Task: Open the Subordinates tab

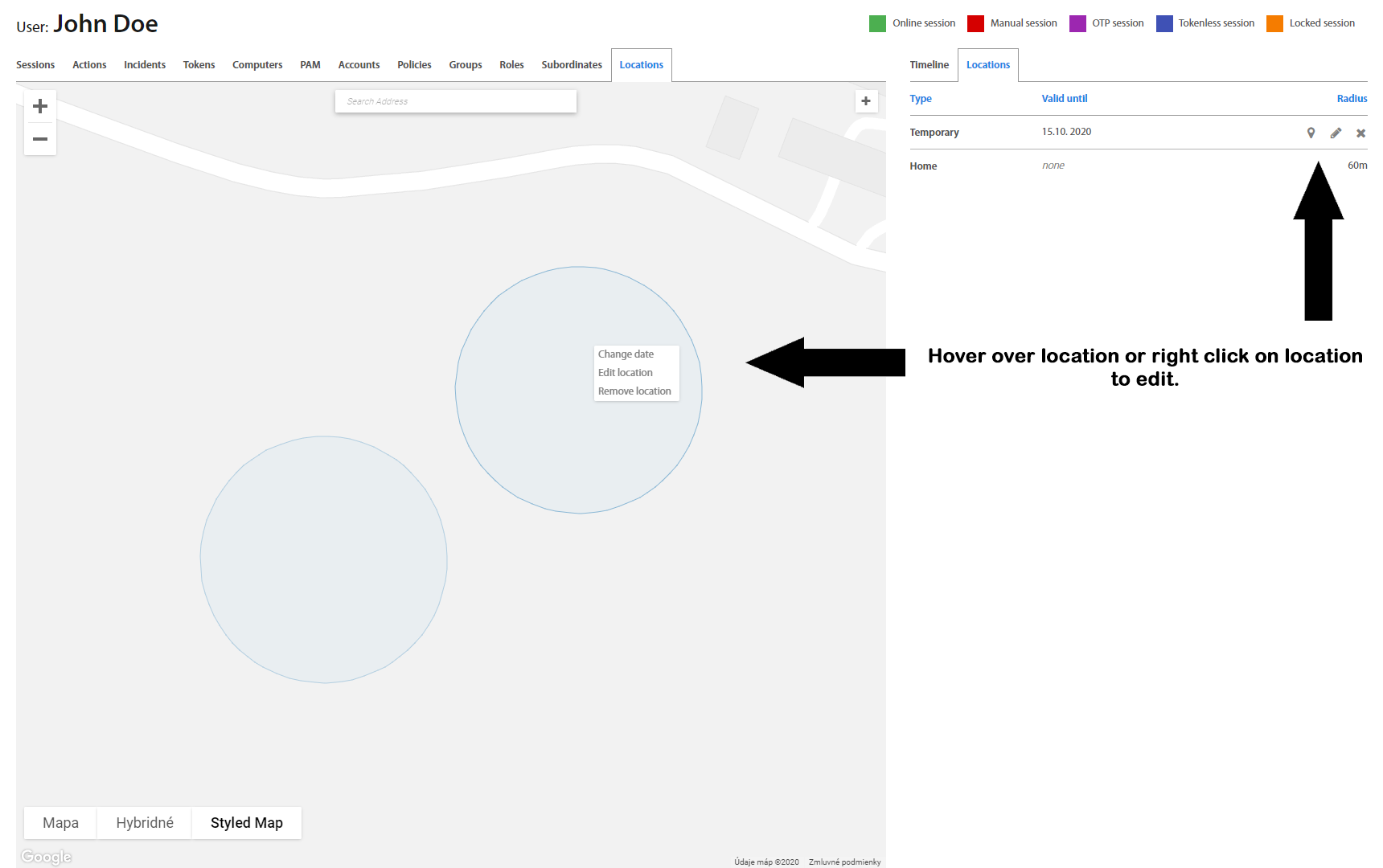Action: point(571,65)
